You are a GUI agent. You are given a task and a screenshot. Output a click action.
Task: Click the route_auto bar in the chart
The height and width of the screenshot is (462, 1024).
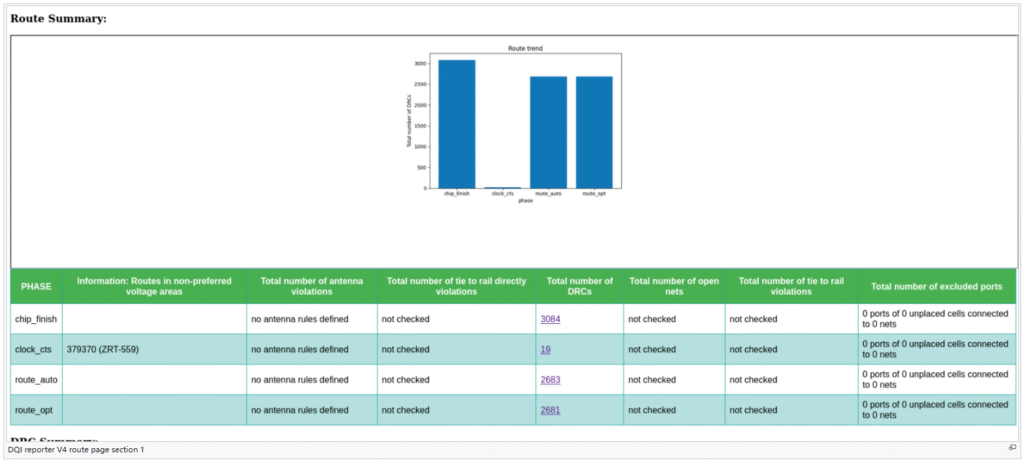tap(548, 132)
